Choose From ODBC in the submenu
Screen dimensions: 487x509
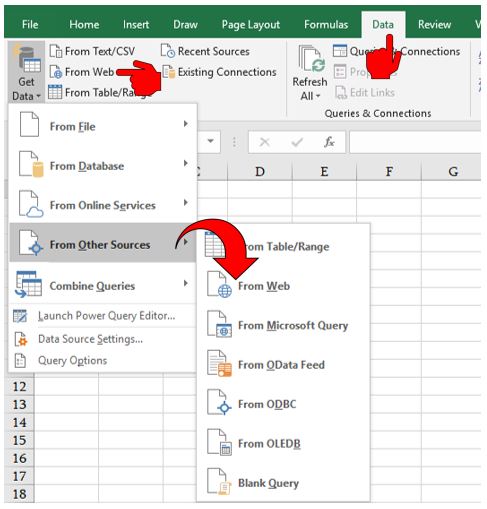(x=283, y=404)
